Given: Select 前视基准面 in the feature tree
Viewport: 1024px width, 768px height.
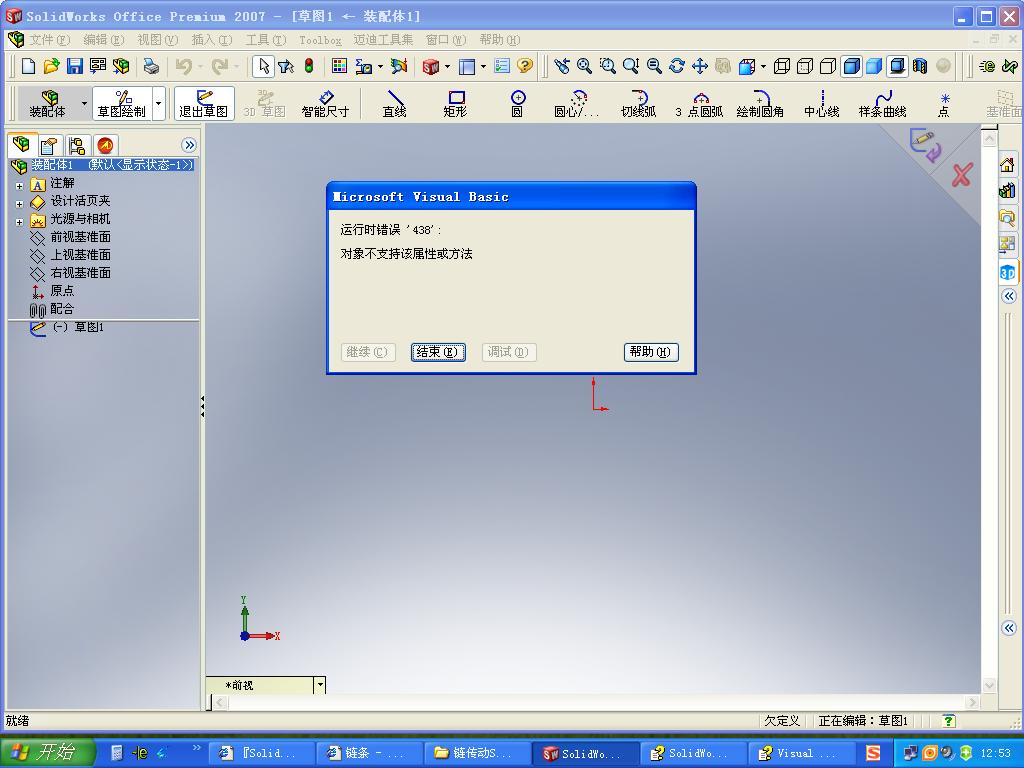Looking at the screenshot, I should (x=80, y=236).
